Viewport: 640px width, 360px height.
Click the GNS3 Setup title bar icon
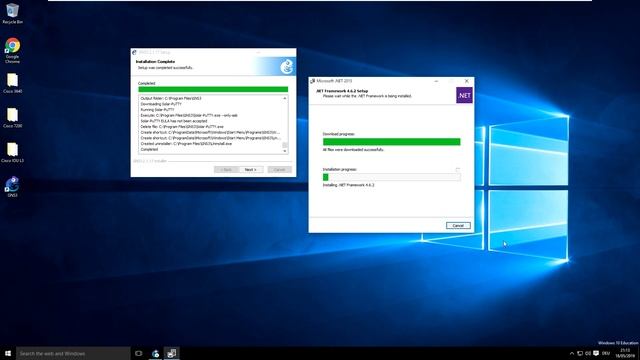(134, 53)
